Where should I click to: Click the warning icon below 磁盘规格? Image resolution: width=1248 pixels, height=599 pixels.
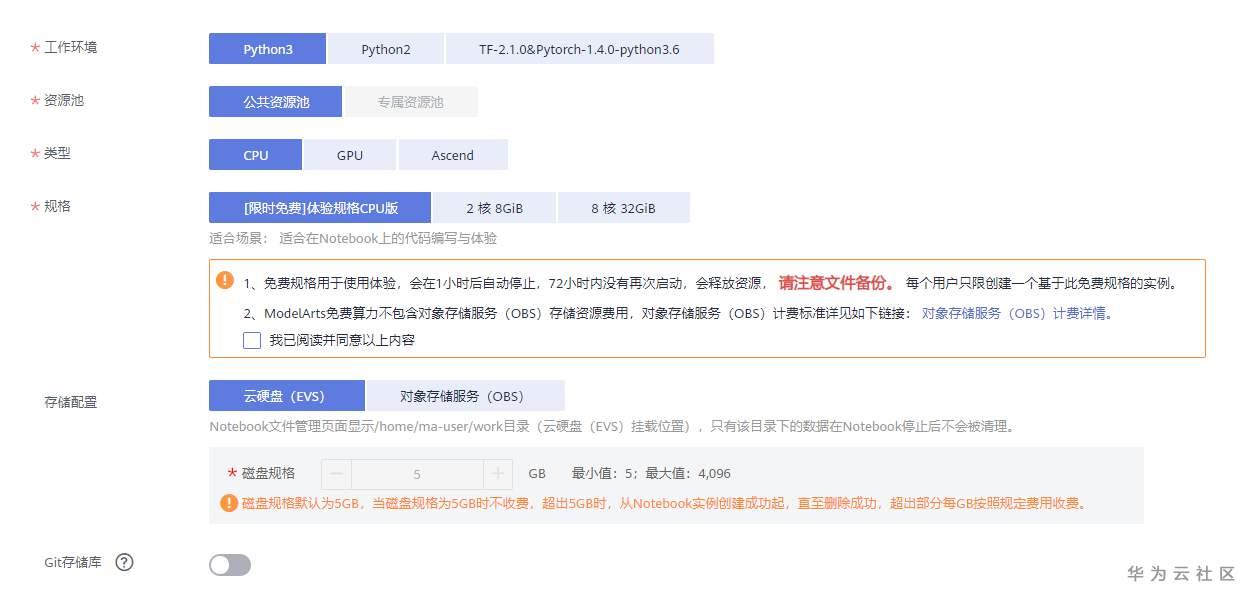click(x=228, y=503)
